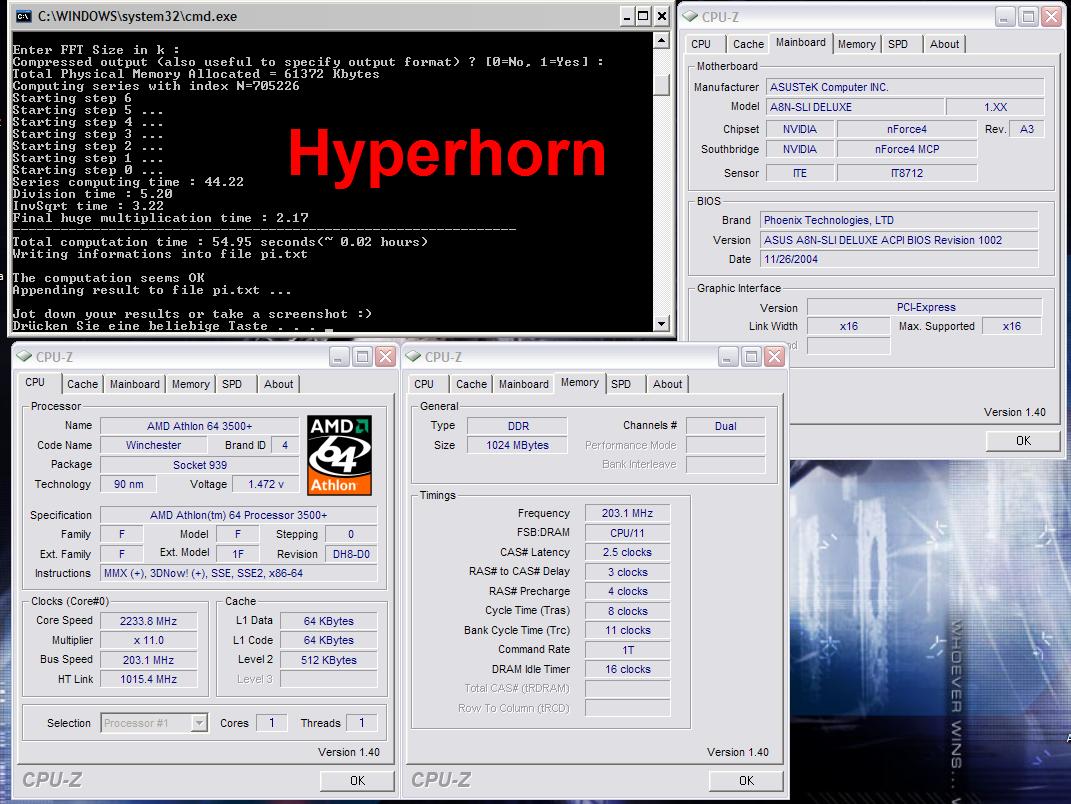Open Mainboard tab in Memory window

click(x=523, y=384)
